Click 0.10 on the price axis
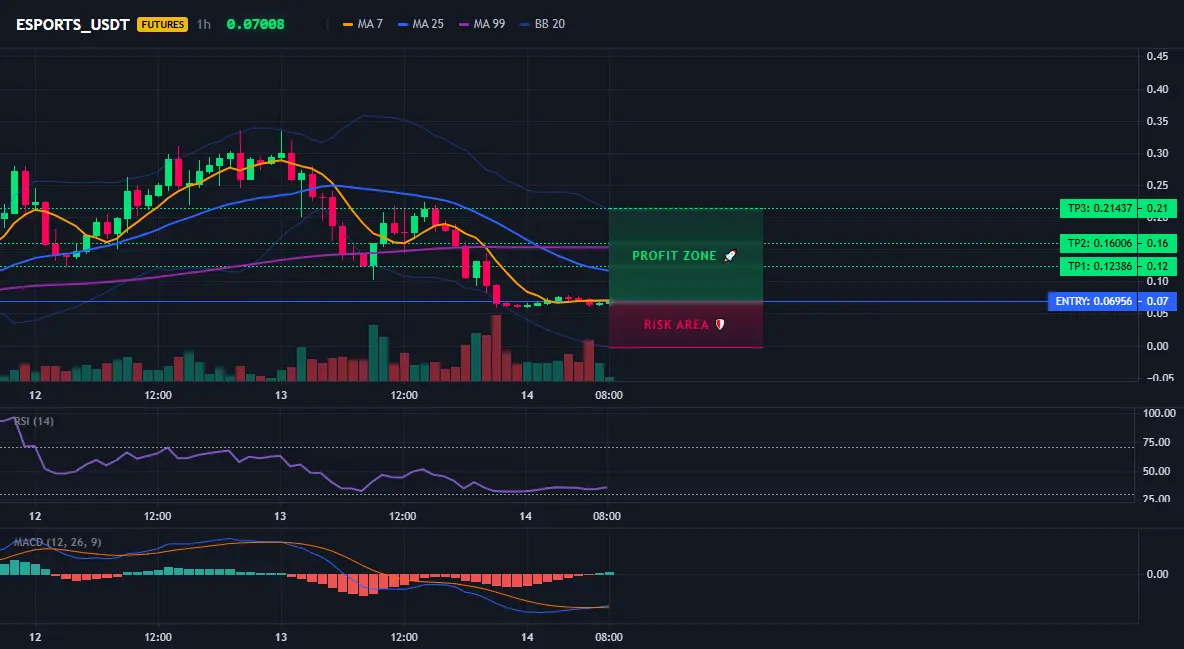Viewport: 1184px width, 649px height. click(1158, 282)
